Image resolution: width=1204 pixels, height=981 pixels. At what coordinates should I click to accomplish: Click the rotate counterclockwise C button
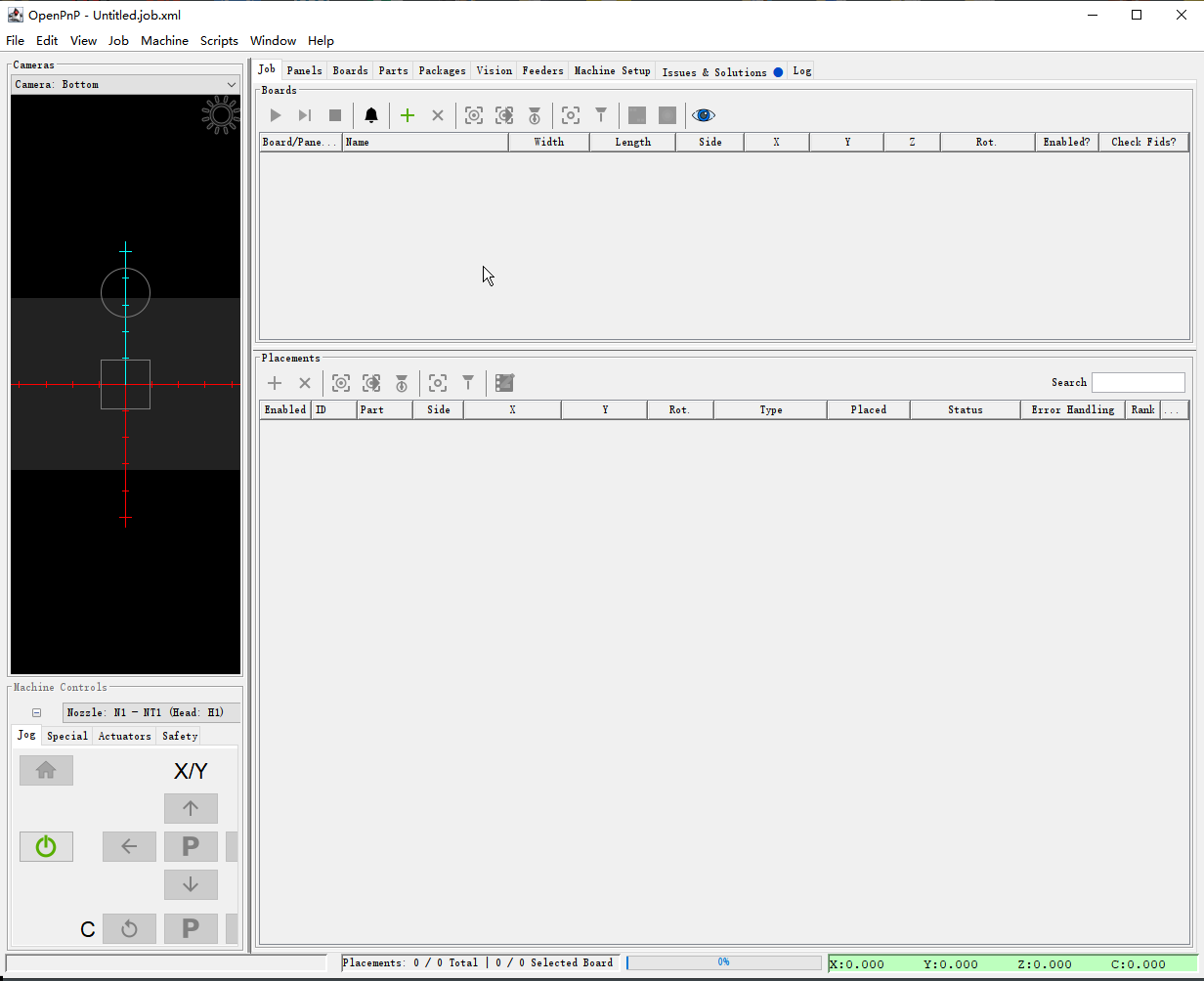pos(129,928)
